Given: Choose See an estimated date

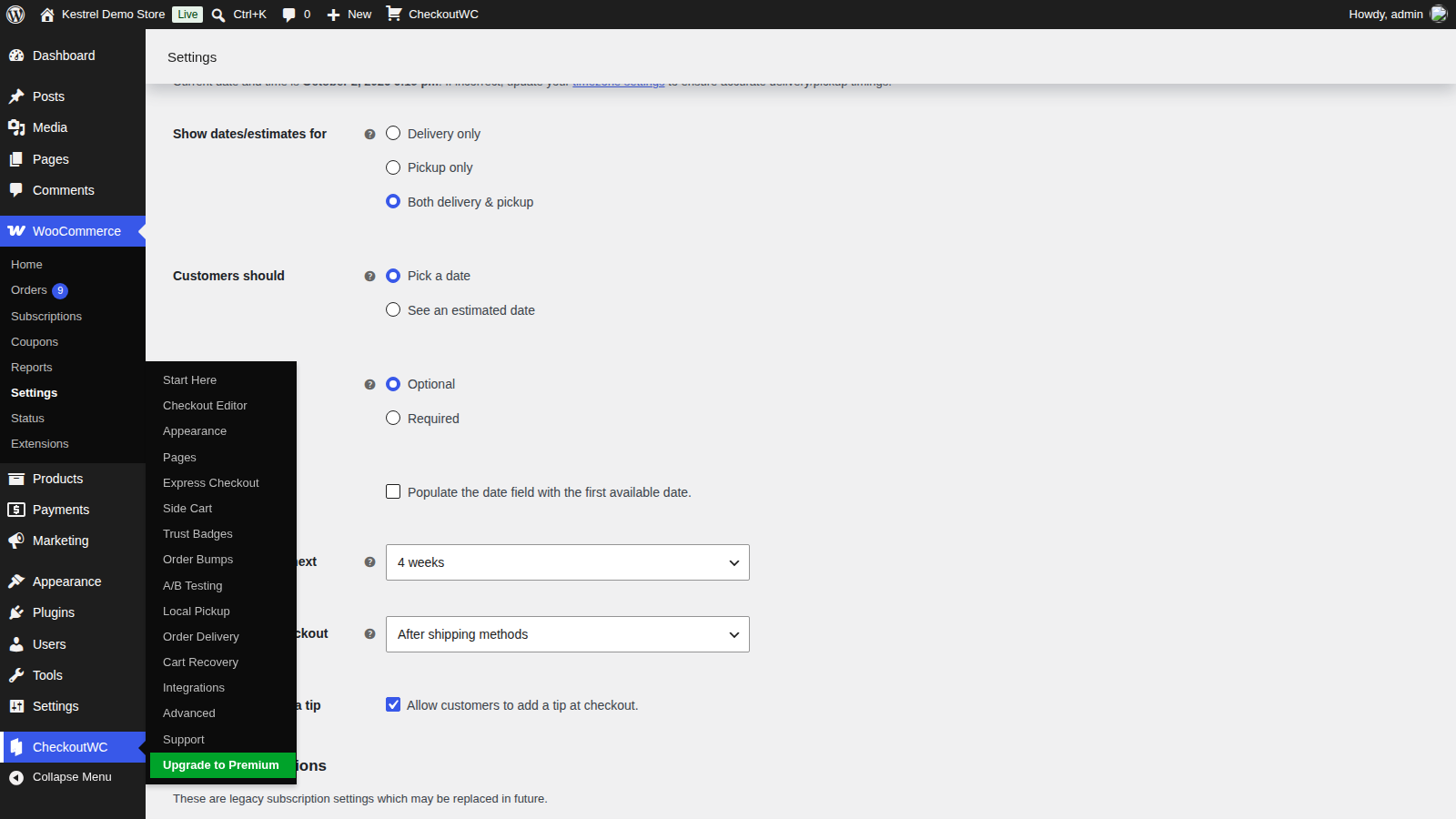Looking at the screenshot, I should (x=393, y=309).
